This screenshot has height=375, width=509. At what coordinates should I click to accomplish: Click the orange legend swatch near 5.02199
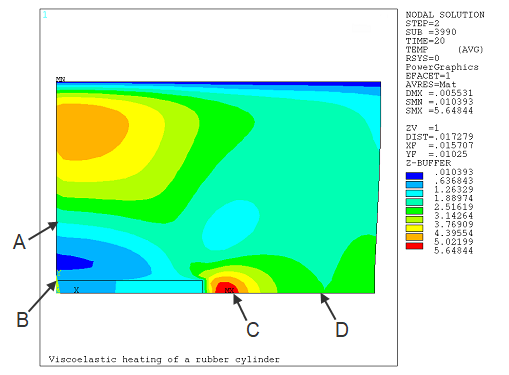point(414,237)
